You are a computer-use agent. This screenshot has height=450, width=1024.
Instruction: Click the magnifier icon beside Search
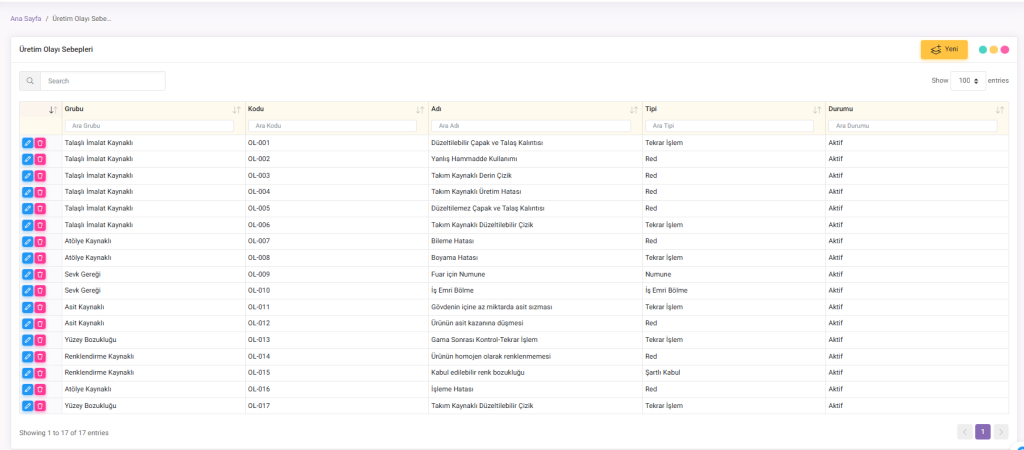(30, 81)
